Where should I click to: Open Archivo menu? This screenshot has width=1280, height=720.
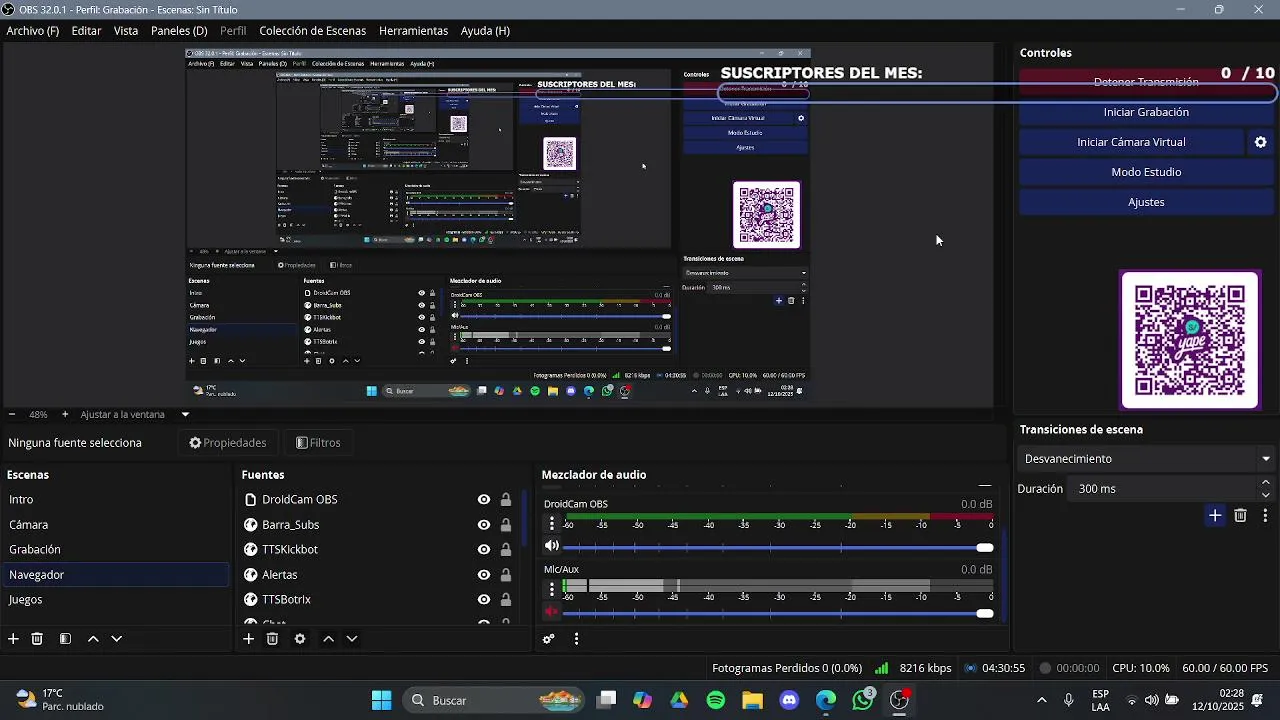tap(33, 31)
